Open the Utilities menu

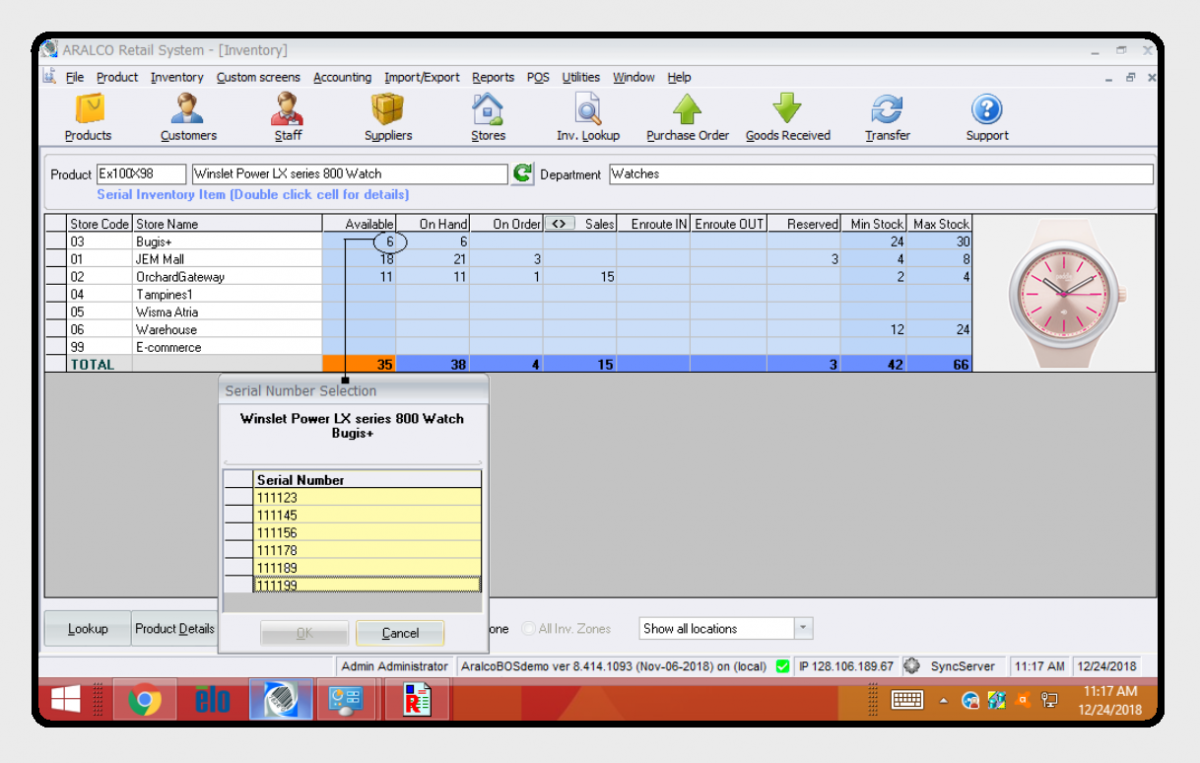click(x=581, y=77)
